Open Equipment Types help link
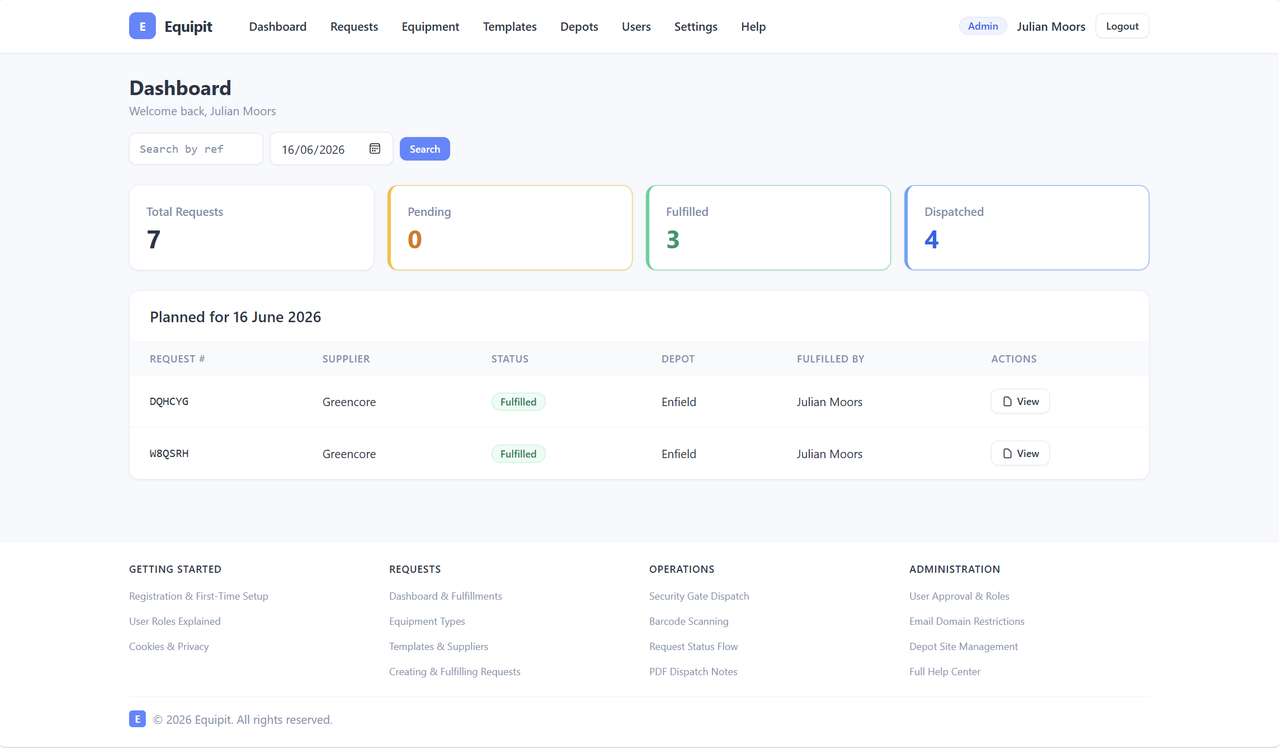 [427, 621]
